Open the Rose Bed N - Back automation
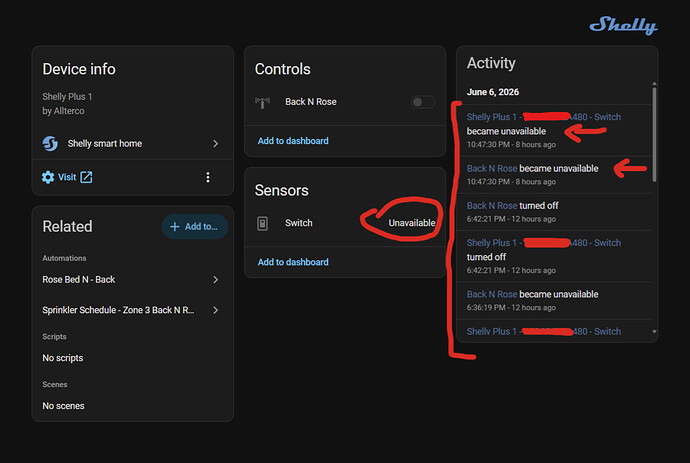The image size is (690, 463). 132,280
